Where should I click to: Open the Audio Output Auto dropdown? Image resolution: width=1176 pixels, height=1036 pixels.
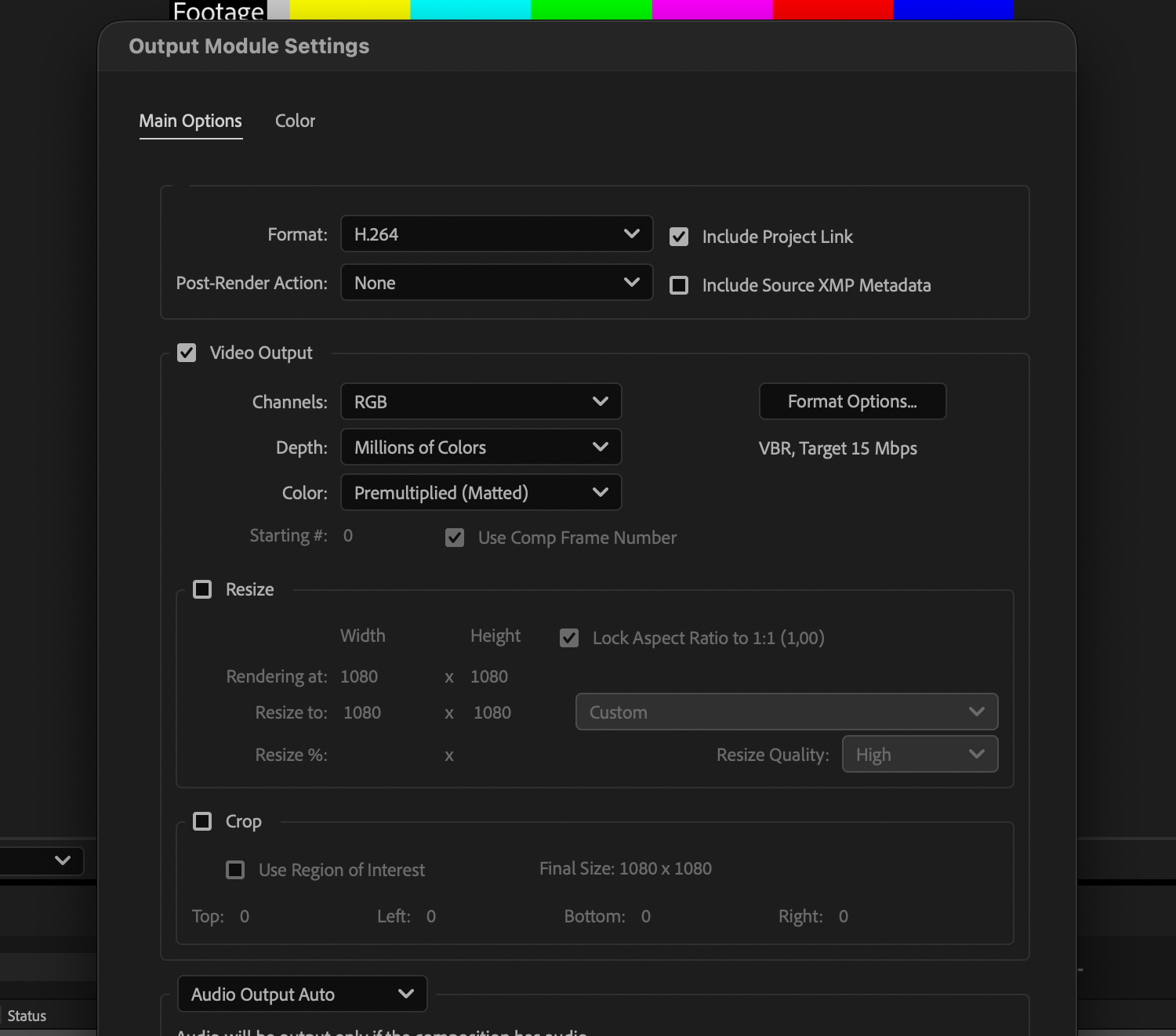(x=303, y=994)
